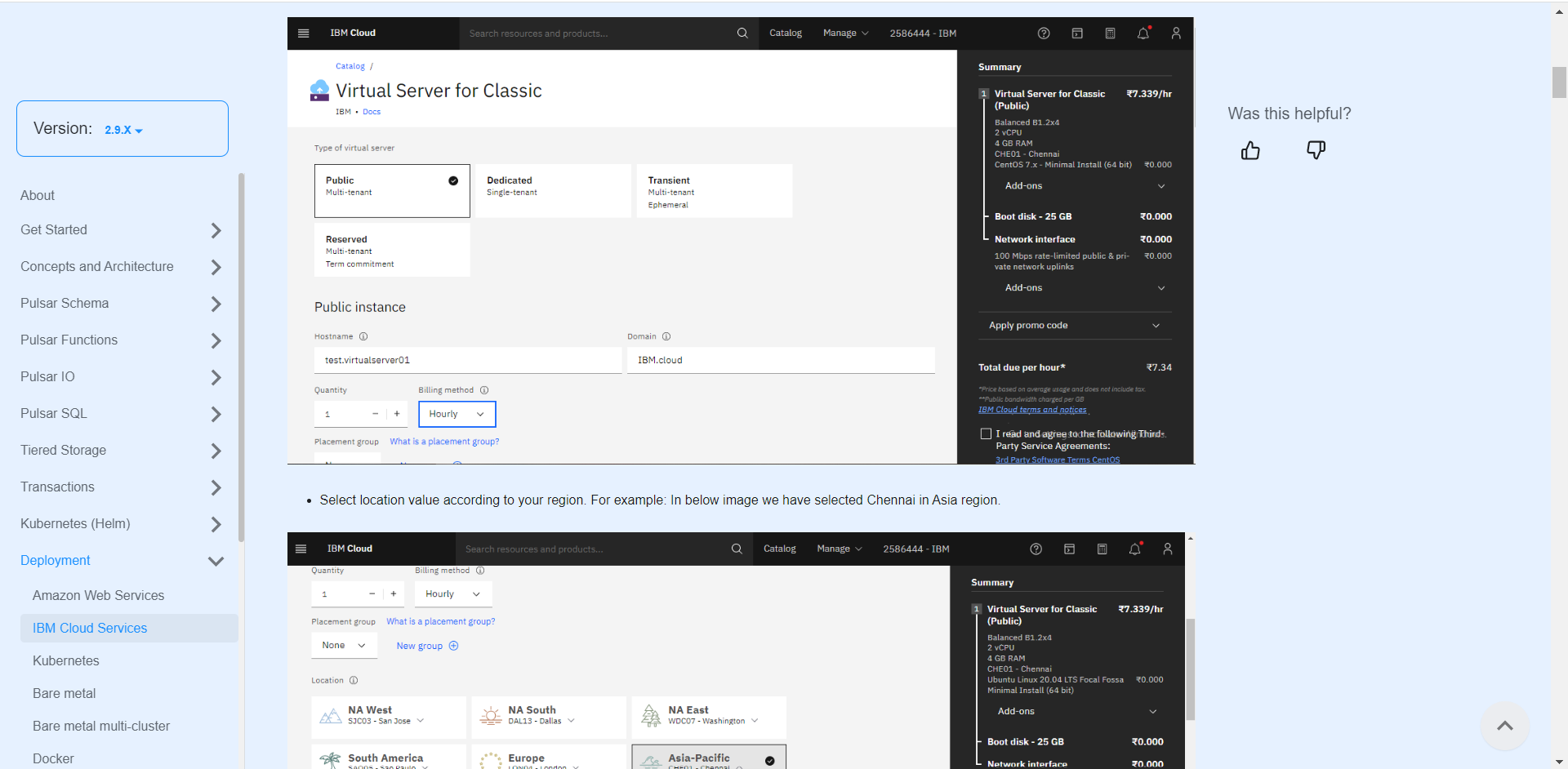Check the Third-Party Service Agreements checkbox
Screen dimensions: 1568x769
986,433
